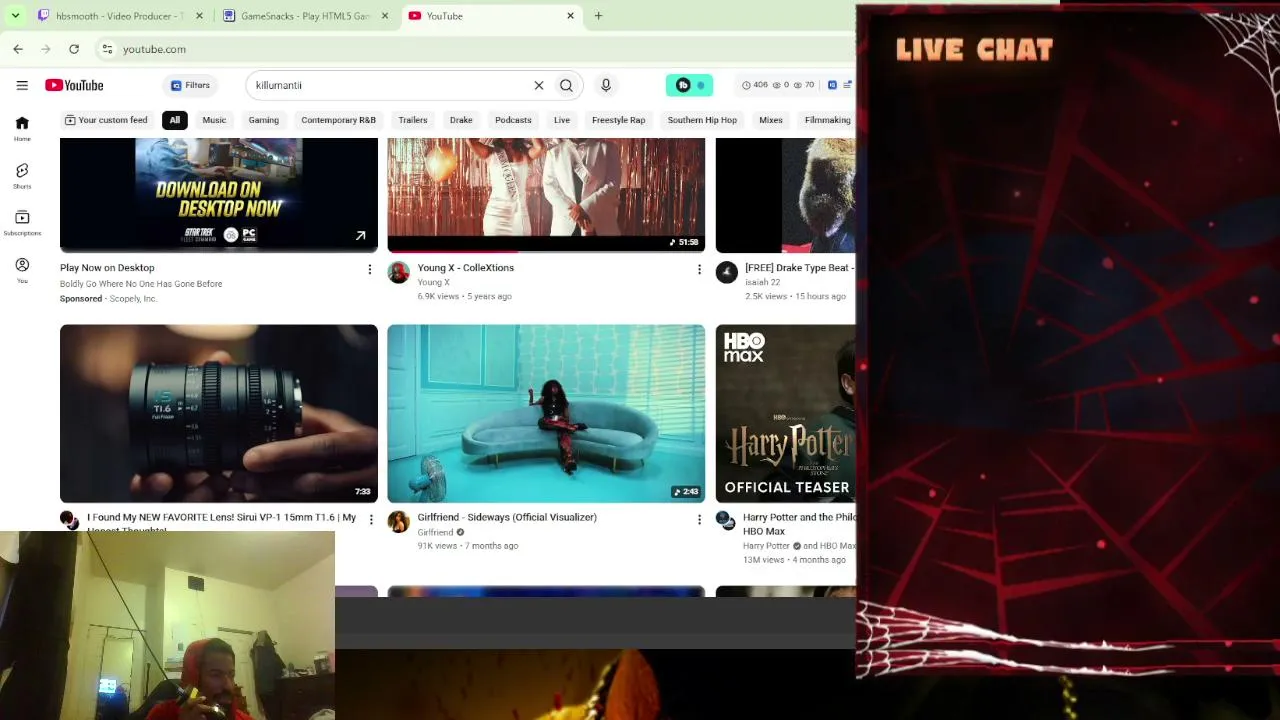Select the Filmmaking filter chip
Image resolution: width=1280 pixels, height=720 pixels.
[827, 120]
